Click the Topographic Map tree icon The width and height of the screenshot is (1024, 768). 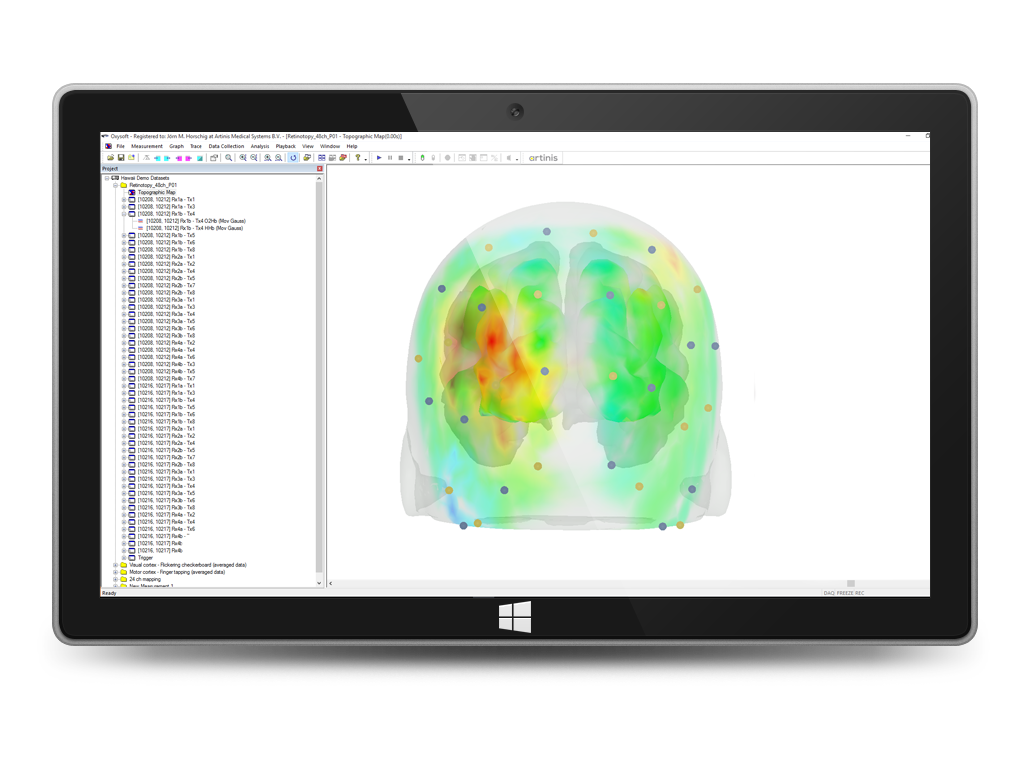tap(132, 193)
